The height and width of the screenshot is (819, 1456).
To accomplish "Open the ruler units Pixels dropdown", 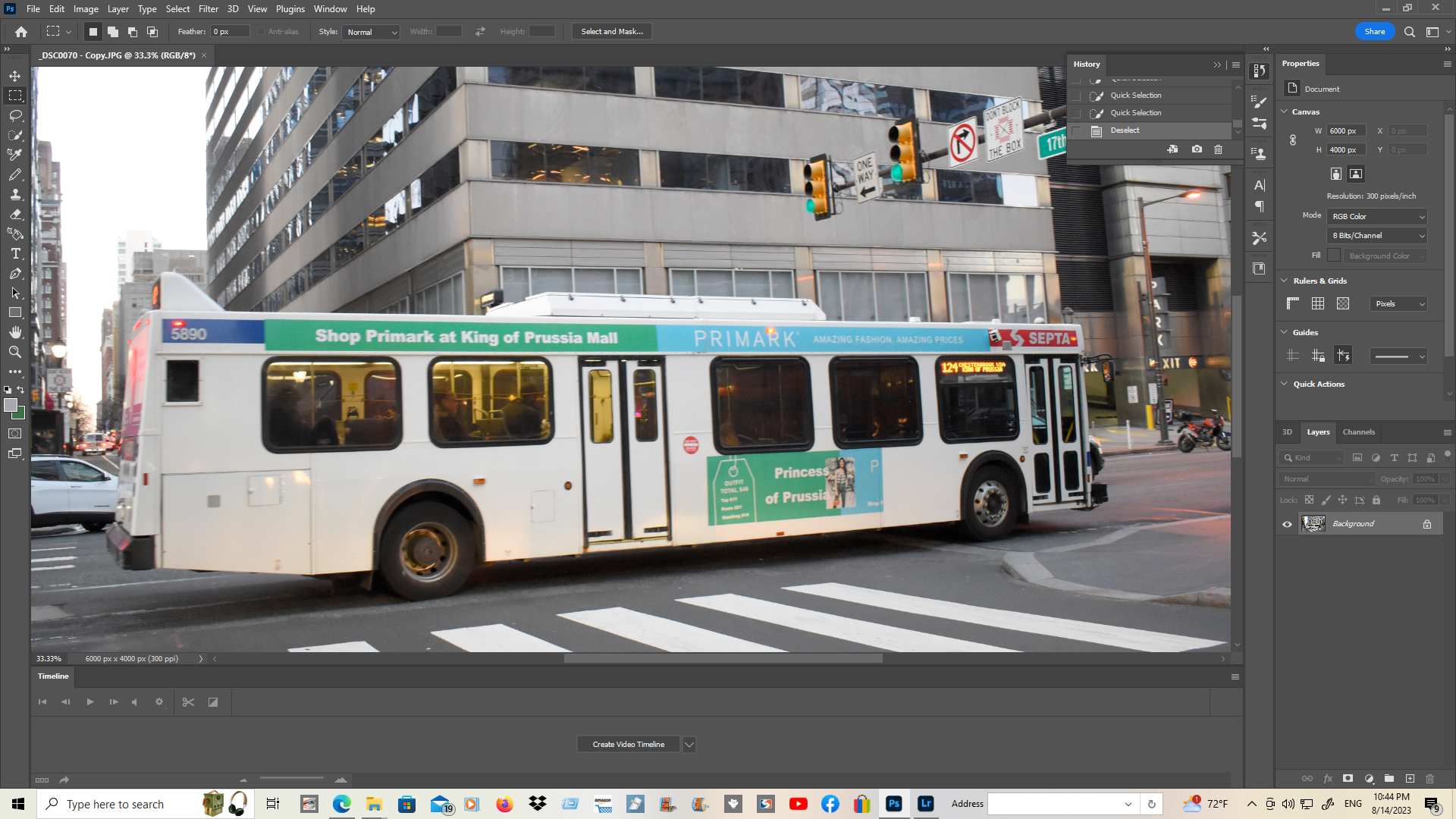I will [1398, 304].
